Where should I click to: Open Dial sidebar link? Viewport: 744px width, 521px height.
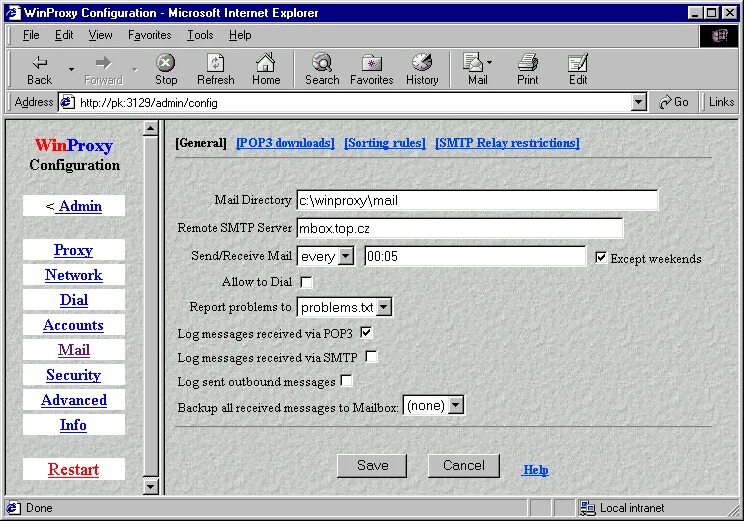pyautogui.click(x=74, y=300)
